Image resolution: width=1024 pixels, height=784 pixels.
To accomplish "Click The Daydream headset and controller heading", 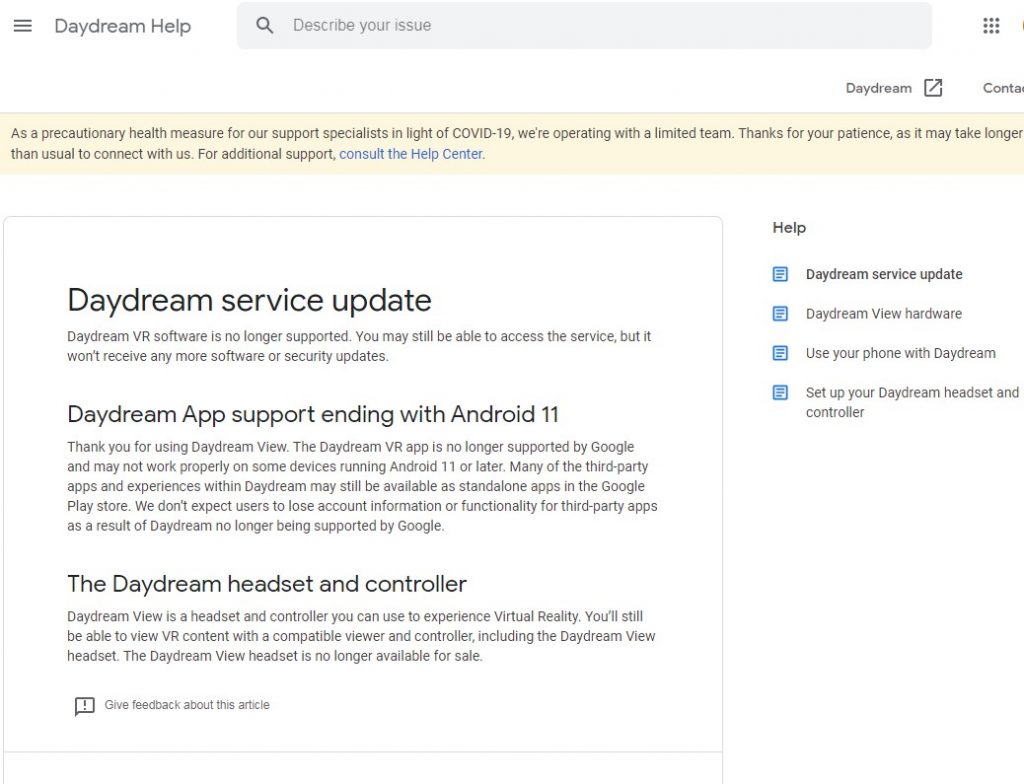I will tap(266, 583).
